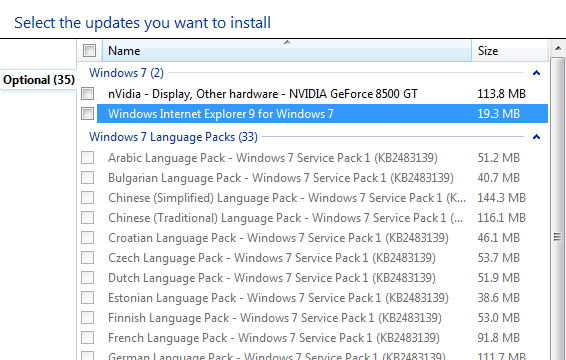Click the Windows 7 Language Packs (33) heading

[x=173, y=137]
